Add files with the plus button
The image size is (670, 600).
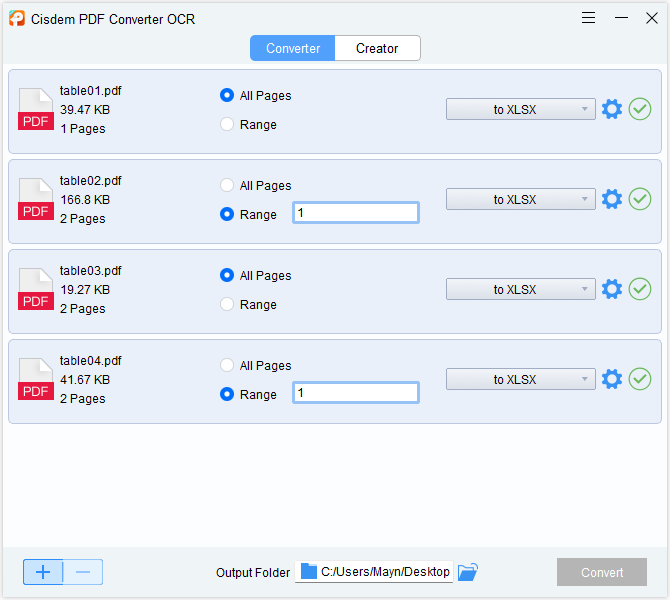pyautogui.click(x=43, y=572)
